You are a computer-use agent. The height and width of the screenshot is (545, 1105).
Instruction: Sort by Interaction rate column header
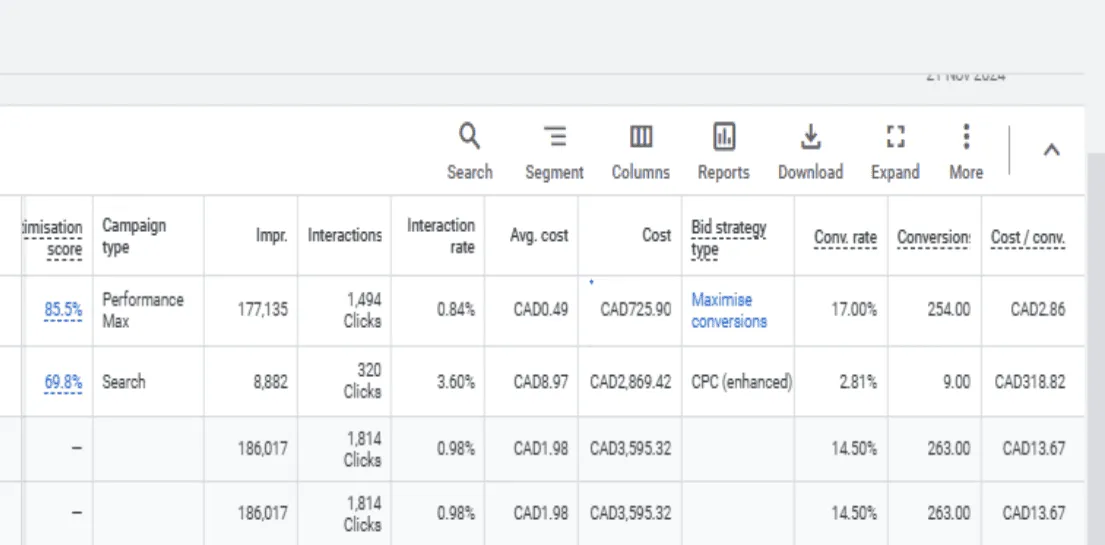(440, 236)
